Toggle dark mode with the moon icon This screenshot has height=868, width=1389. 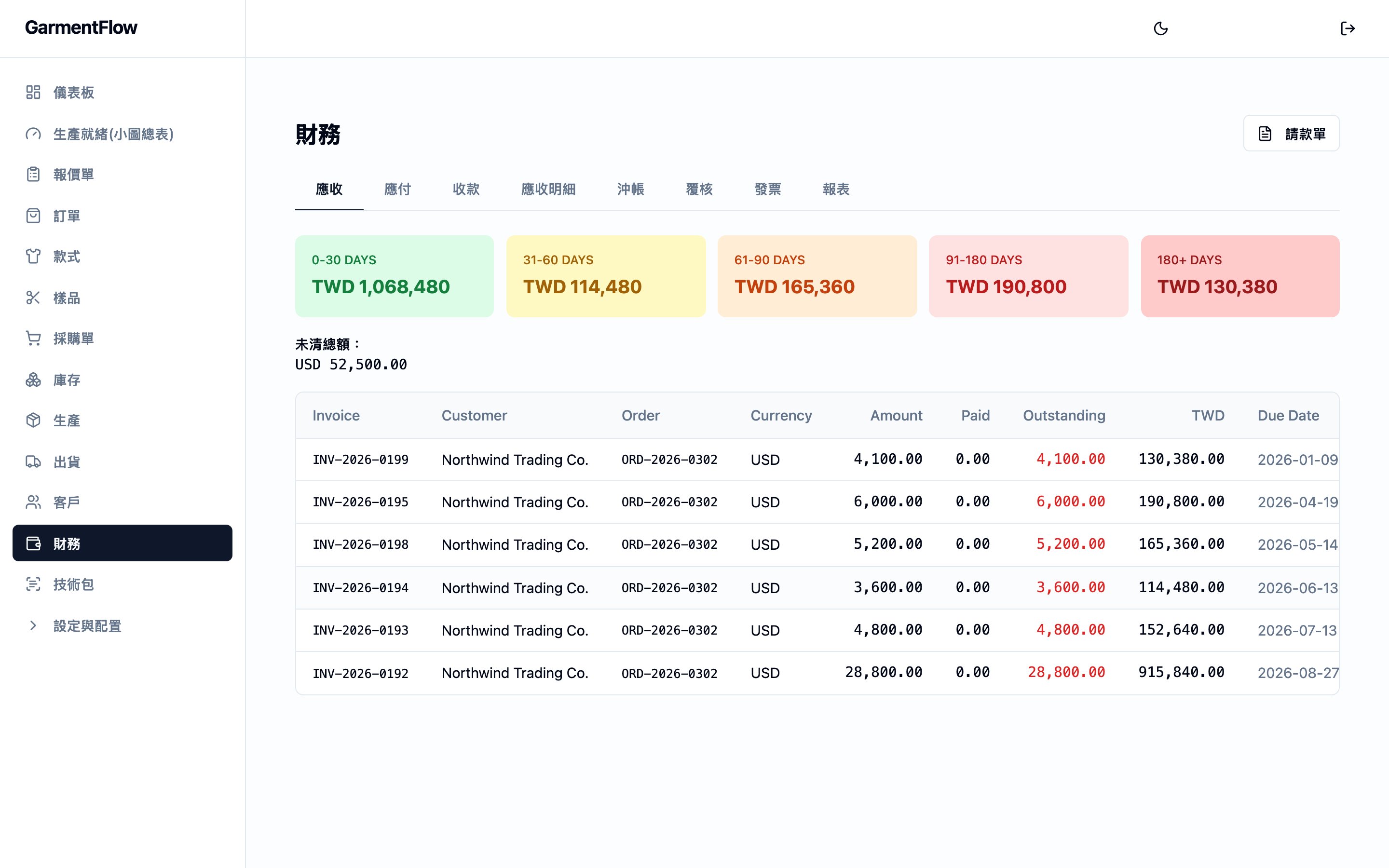pos(1160,29)
